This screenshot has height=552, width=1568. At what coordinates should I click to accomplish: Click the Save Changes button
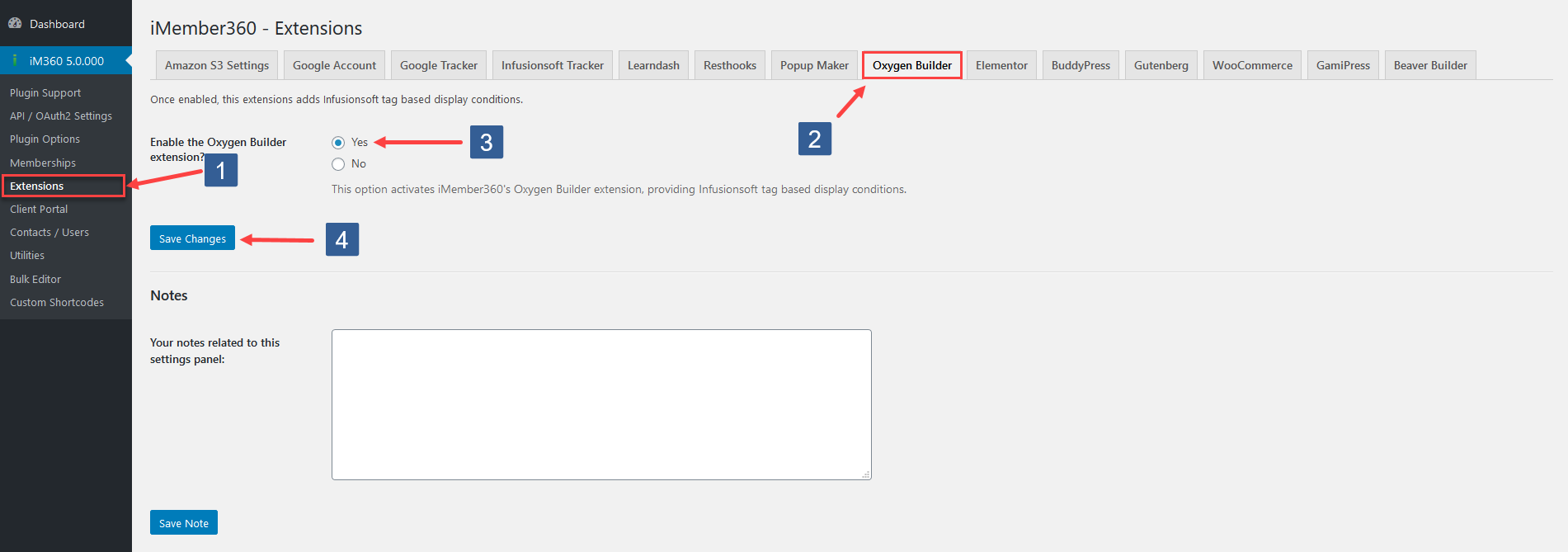coord(192,238)
